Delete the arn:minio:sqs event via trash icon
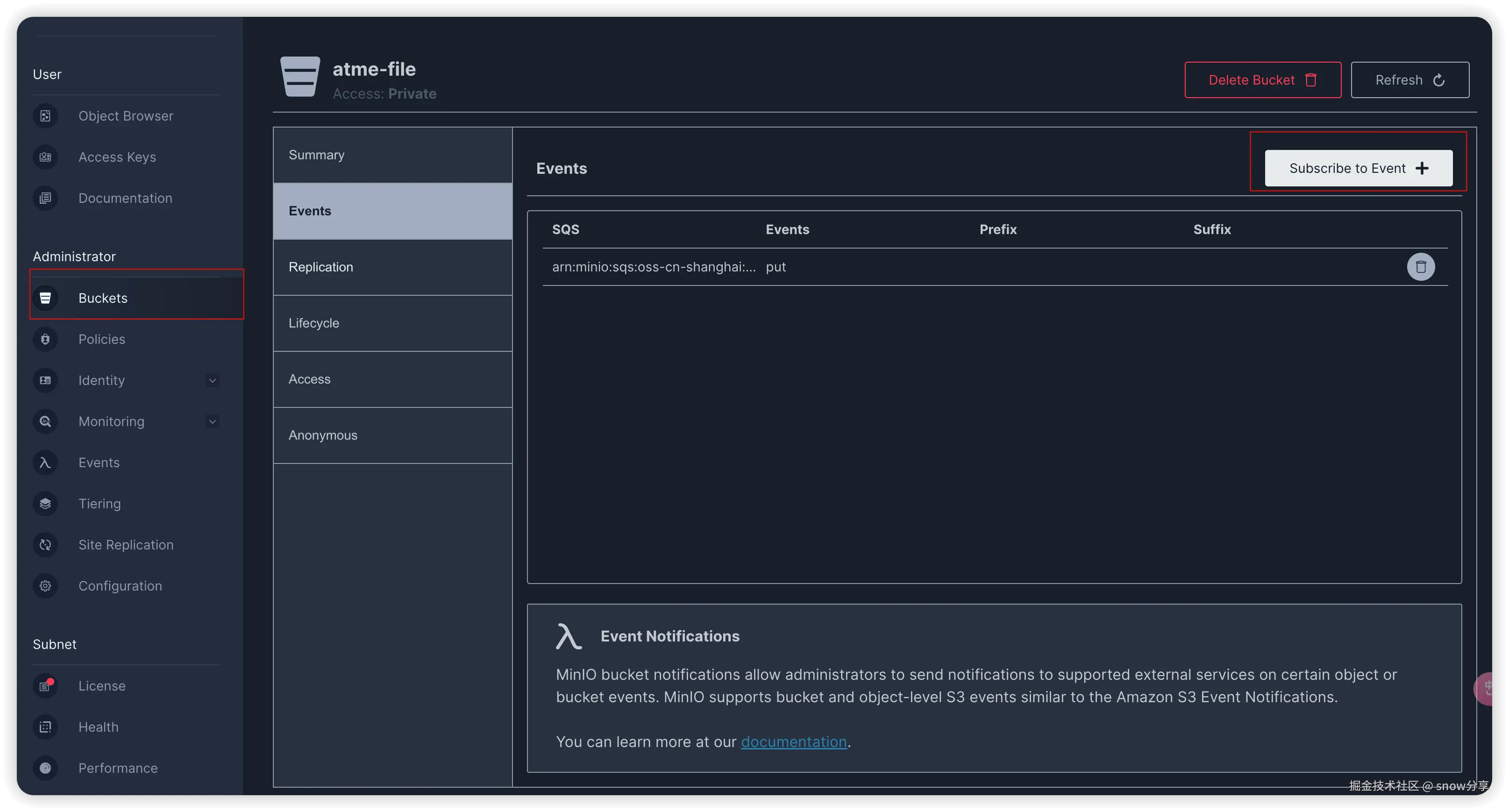Image resolution: width=1509 pixels, height=812 pixels. [1421, 267]
